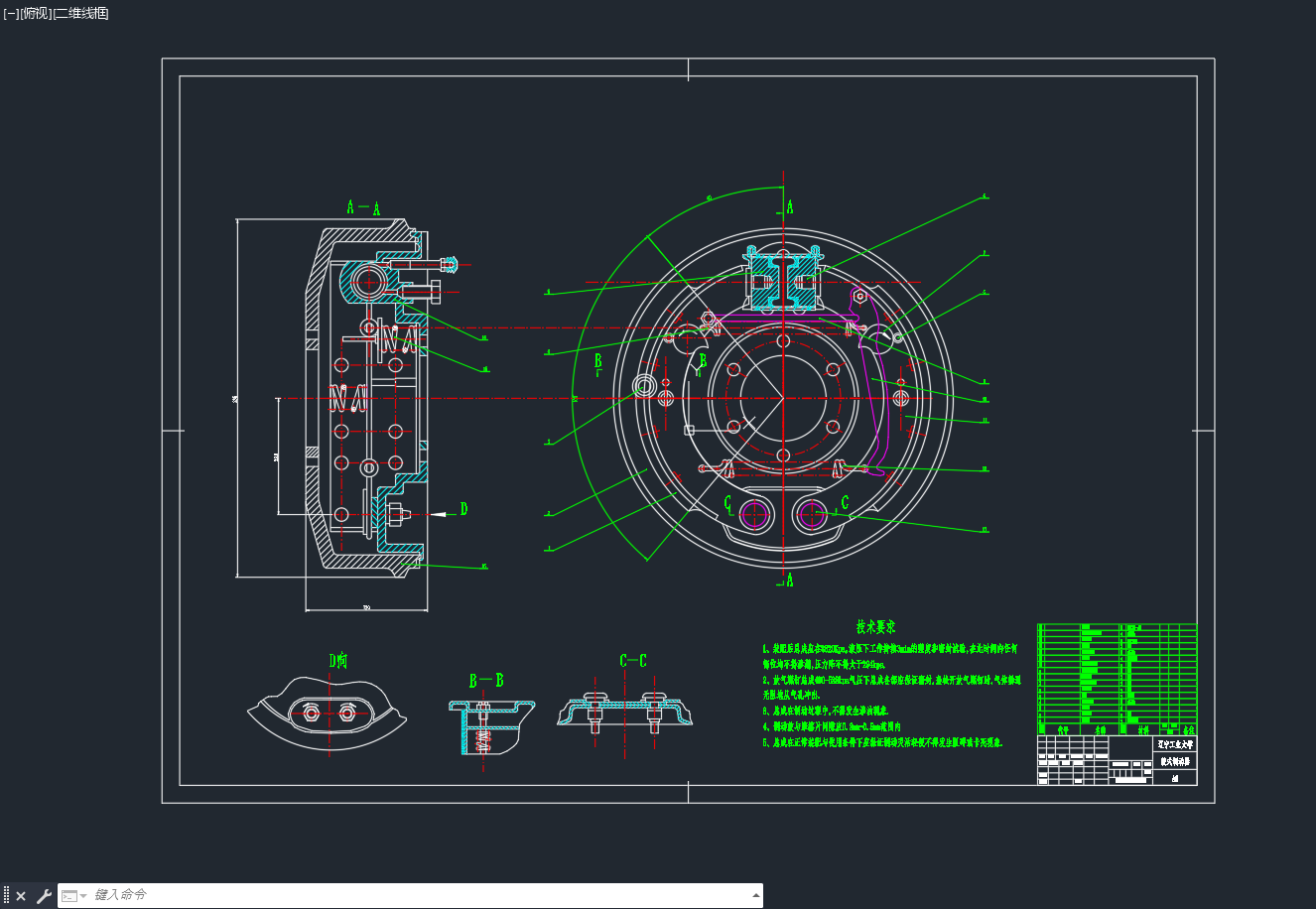Select the 技术要求 heading text

[876, 627]
